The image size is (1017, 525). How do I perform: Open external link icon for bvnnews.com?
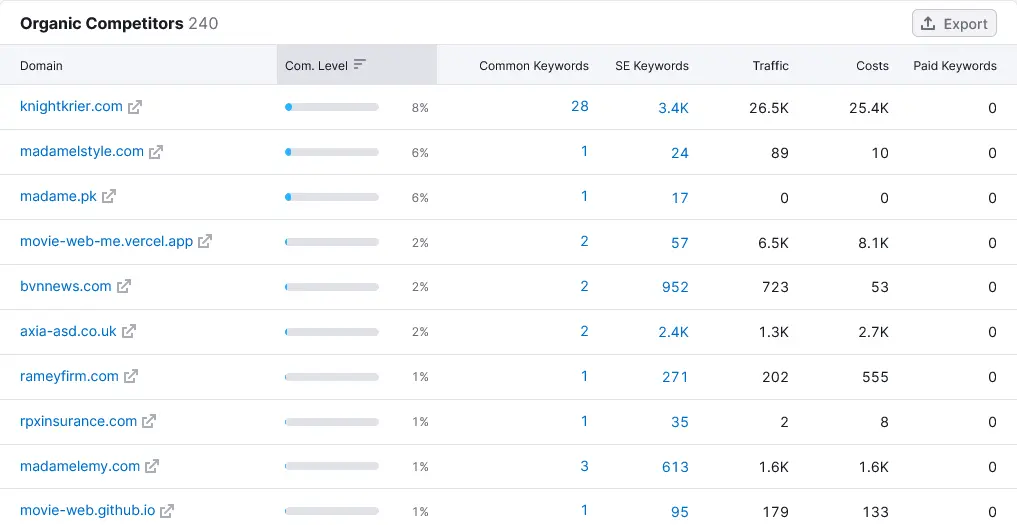click(x=124, y=286)
